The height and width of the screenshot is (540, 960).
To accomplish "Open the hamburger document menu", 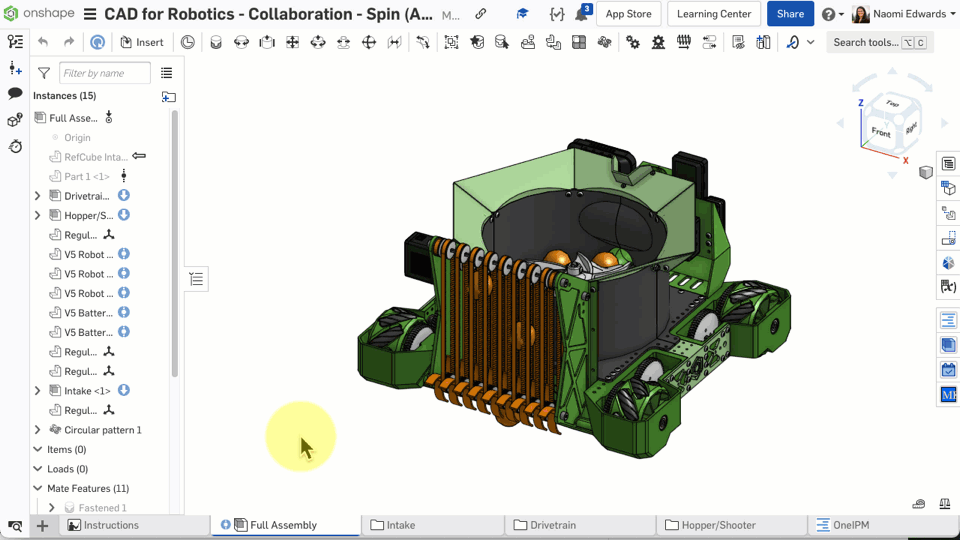I will click(90, 14).
